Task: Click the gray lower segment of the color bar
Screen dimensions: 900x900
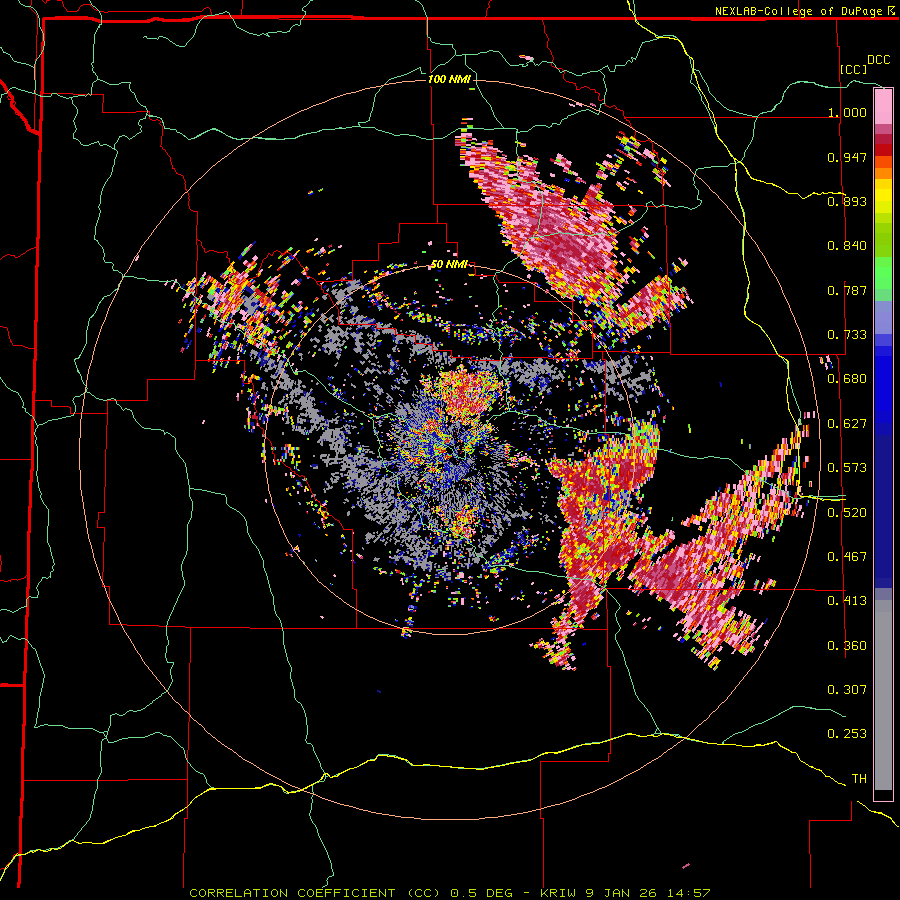Action: (883, 695)
